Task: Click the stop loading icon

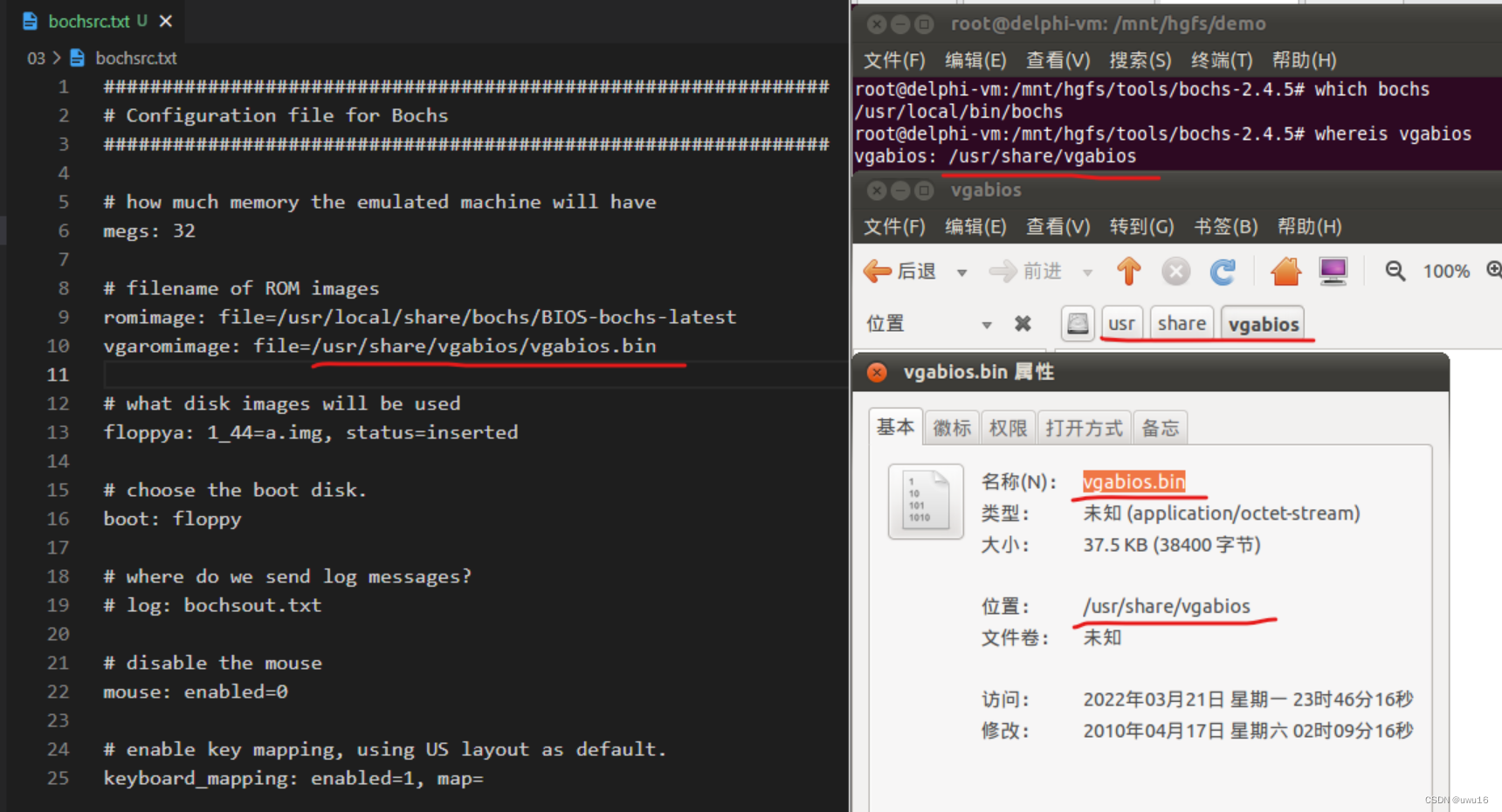Action: coord(1175,272)
